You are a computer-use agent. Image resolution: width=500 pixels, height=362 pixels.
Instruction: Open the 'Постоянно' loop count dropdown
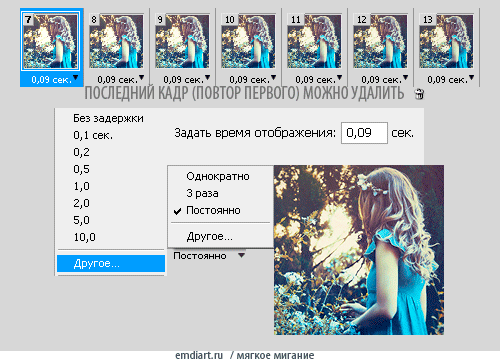209,256
